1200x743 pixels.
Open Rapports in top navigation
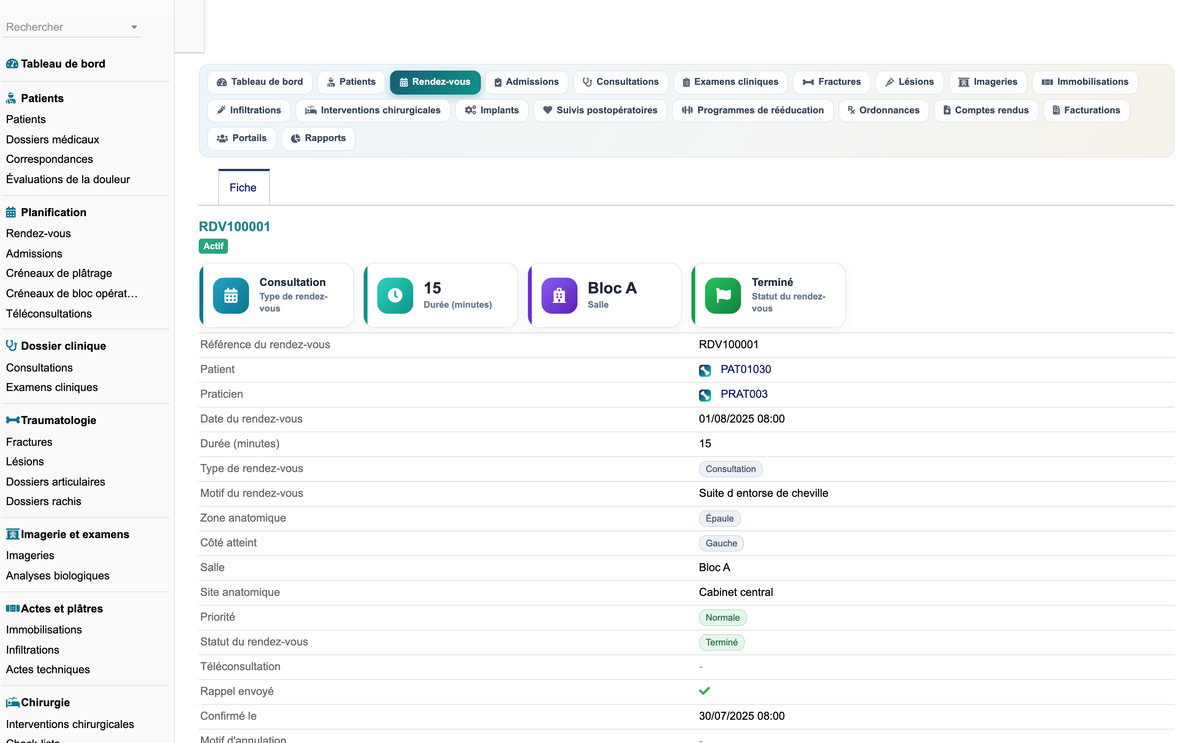(x=318, y=138)
